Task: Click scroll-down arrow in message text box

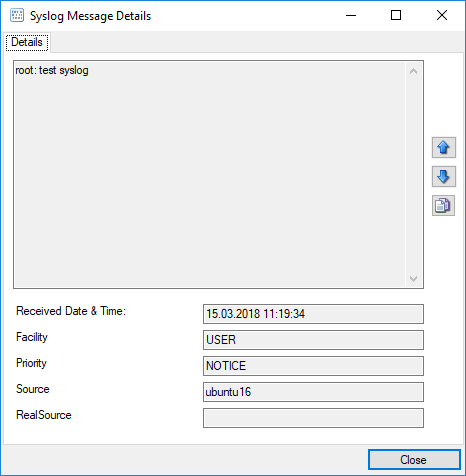Action: [413, 279]
